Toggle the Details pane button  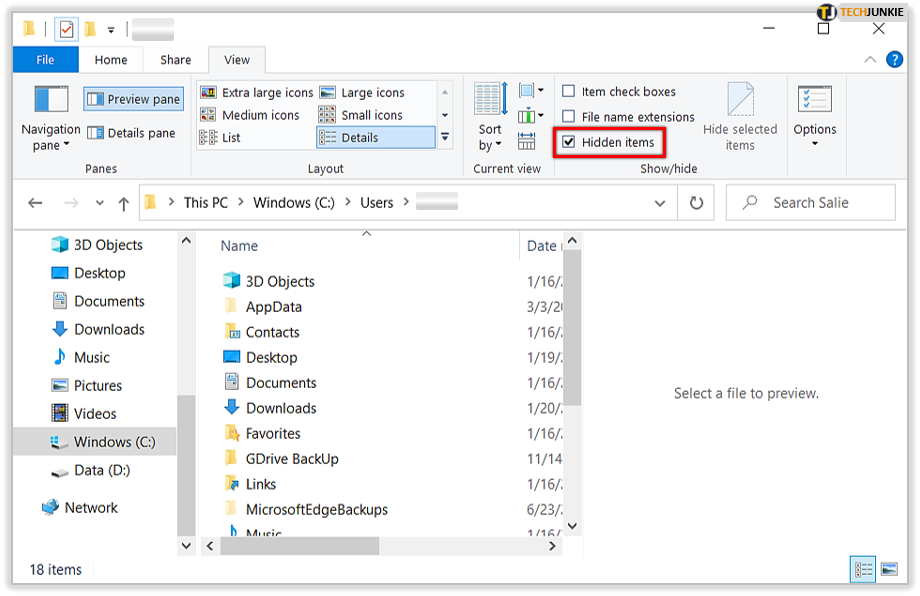click(x=131, y=133)
